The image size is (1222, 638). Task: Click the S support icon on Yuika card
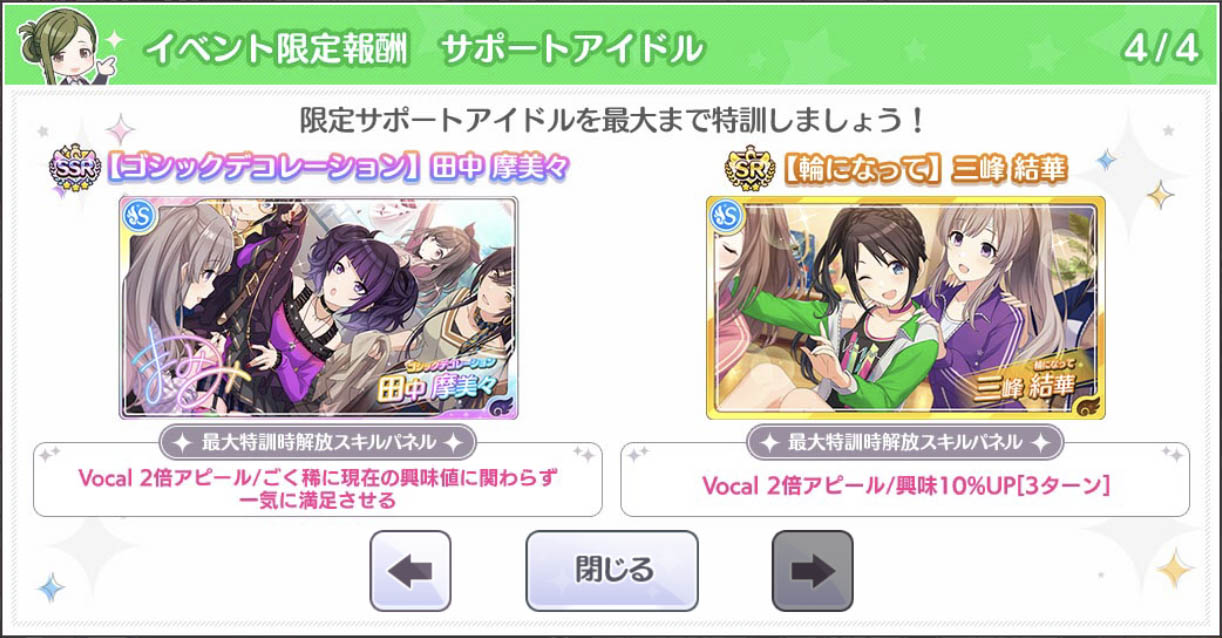pyautogui.click(x=725, y=214)
